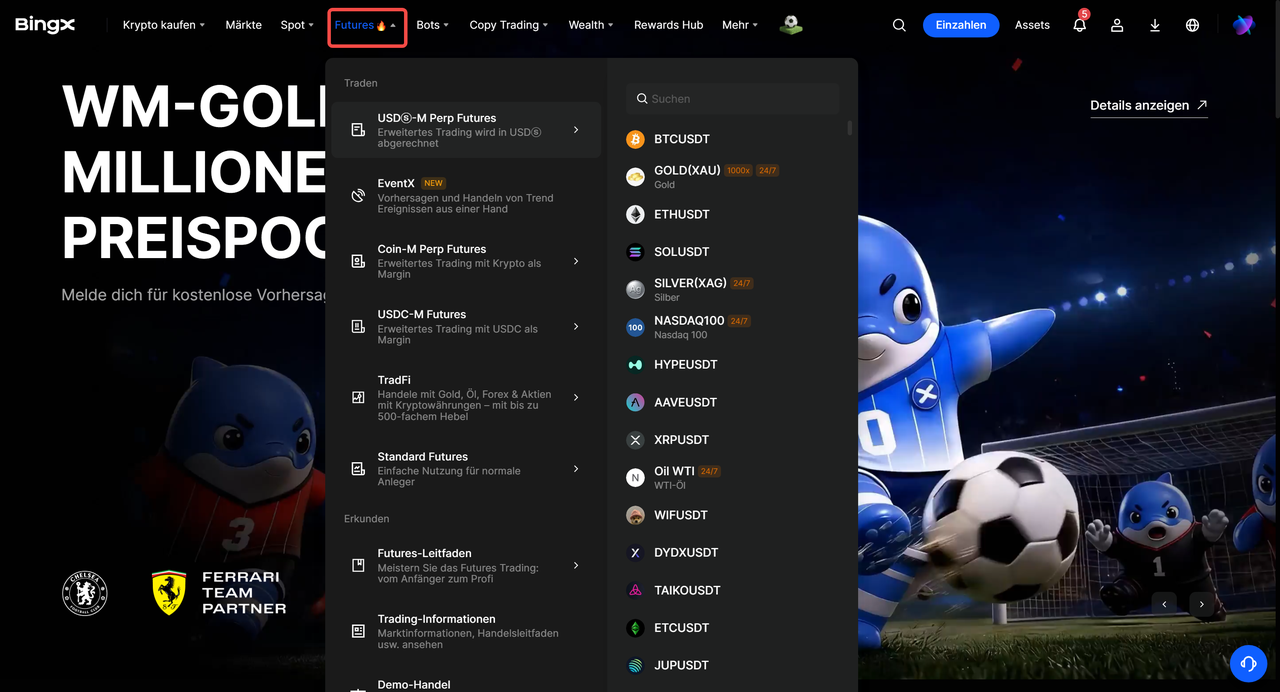Open the Krypto kaufen dropdown
The width and height of the screenshot is (1280, 692).
click(164, 25)
